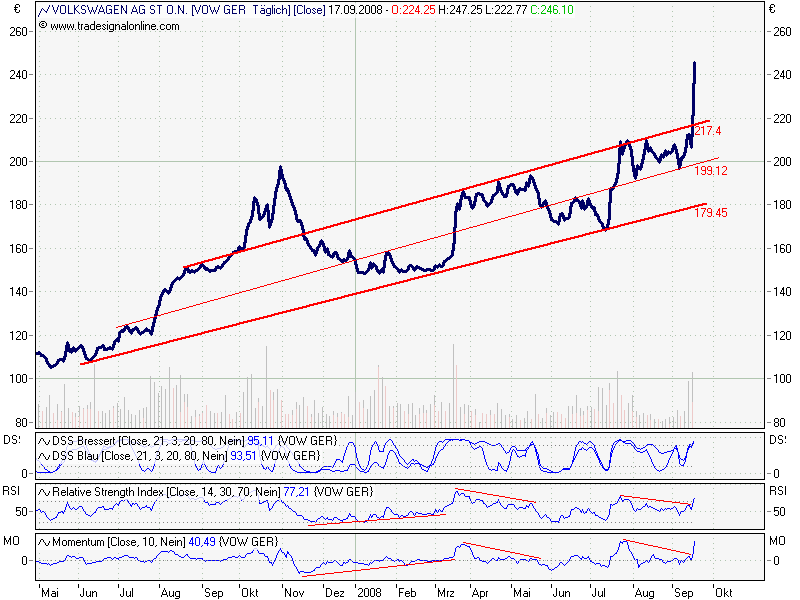Click the Nov month label on time axis

(294, 592)
